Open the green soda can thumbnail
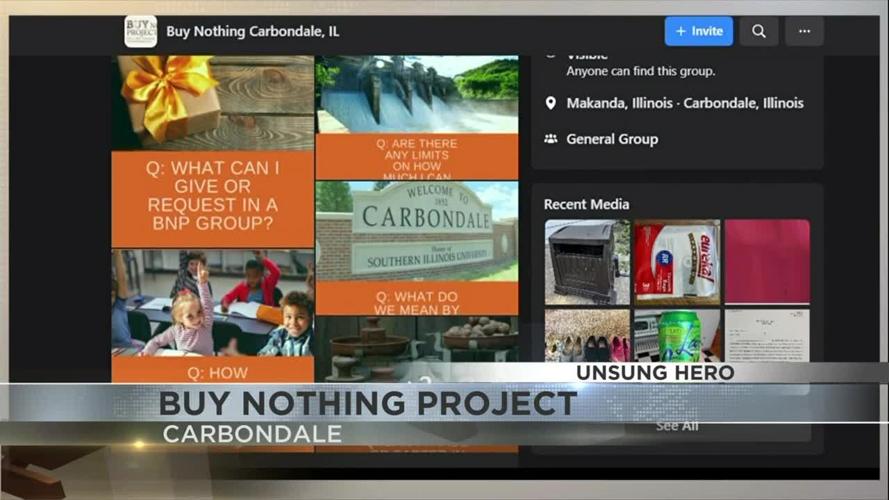 tap(677, 336)
